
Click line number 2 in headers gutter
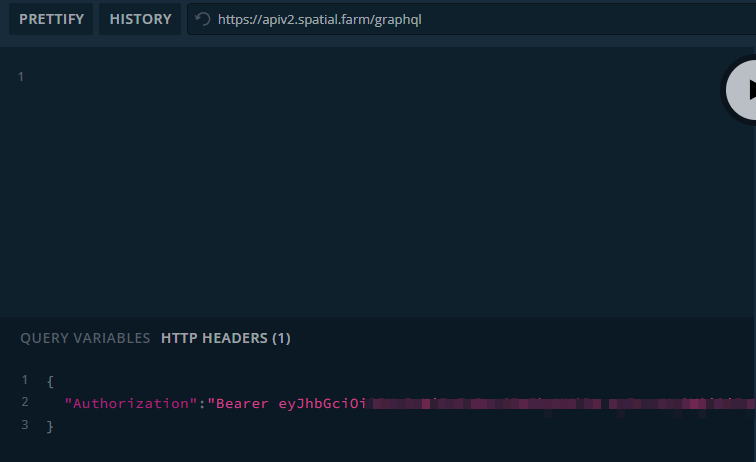coord(25,402)
